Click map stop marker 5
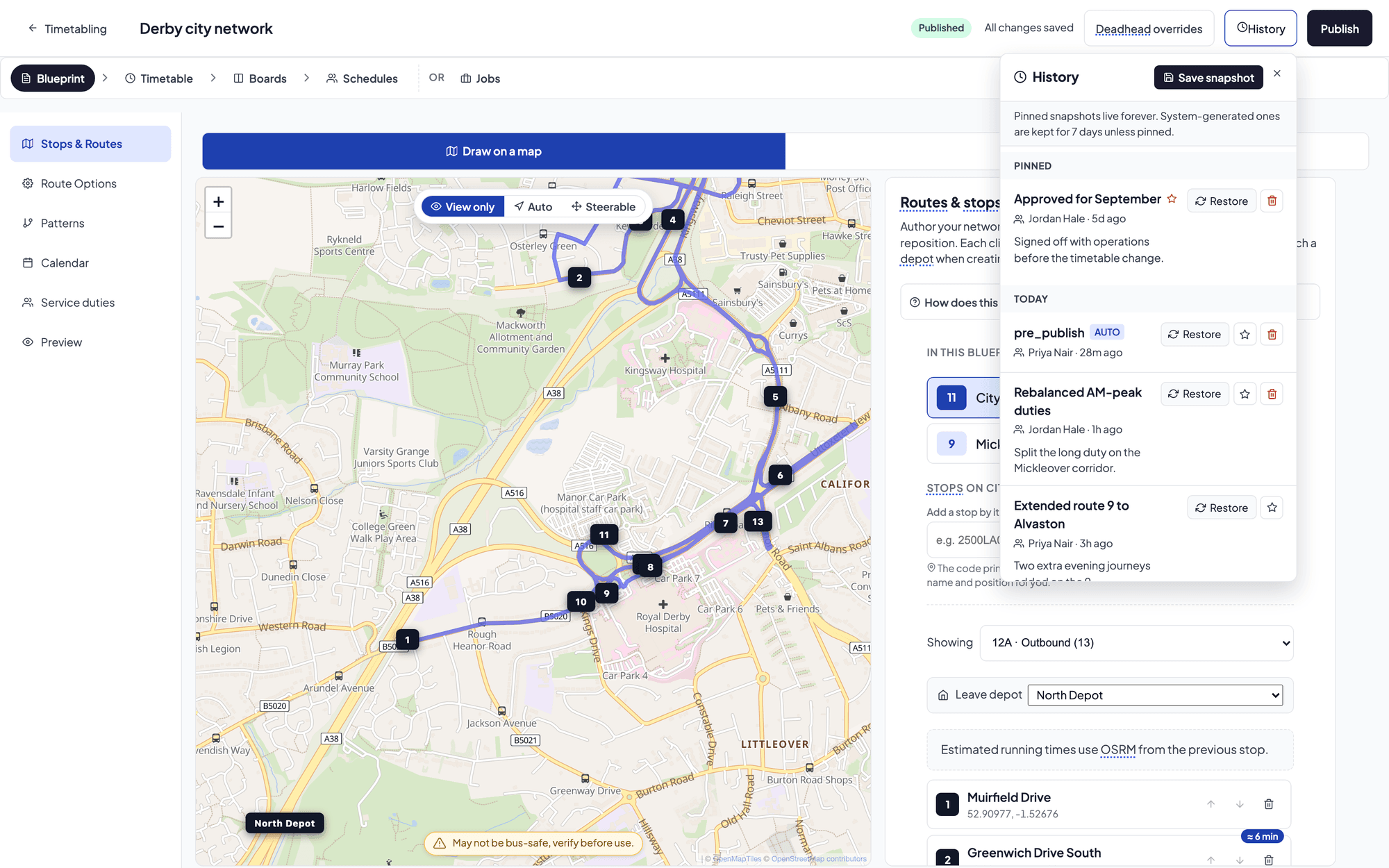 775,397
